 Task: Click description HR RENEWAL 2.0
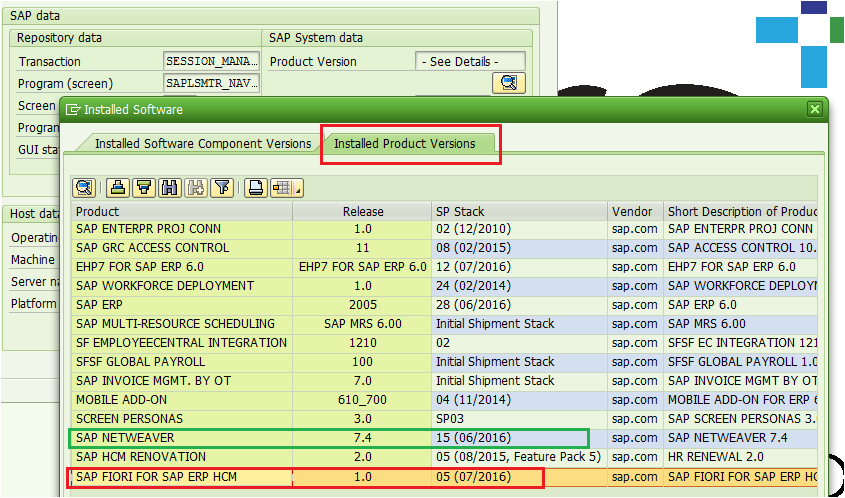[x=741, y=456]
